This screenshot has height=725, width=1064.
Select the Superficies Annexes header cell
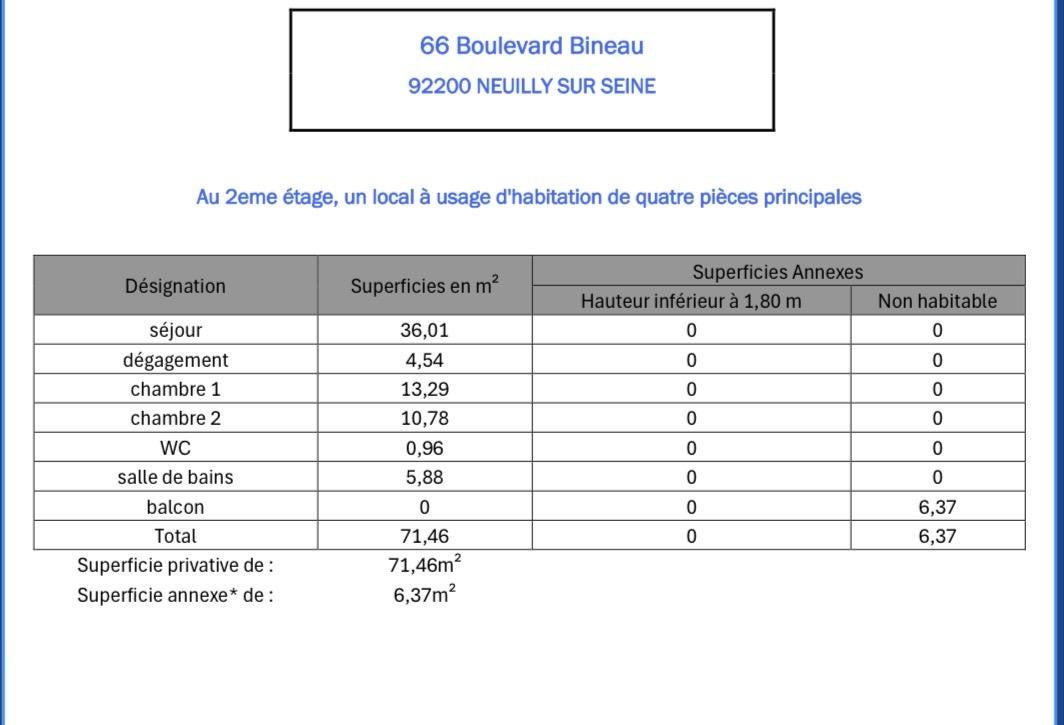(x=778, y=272)
